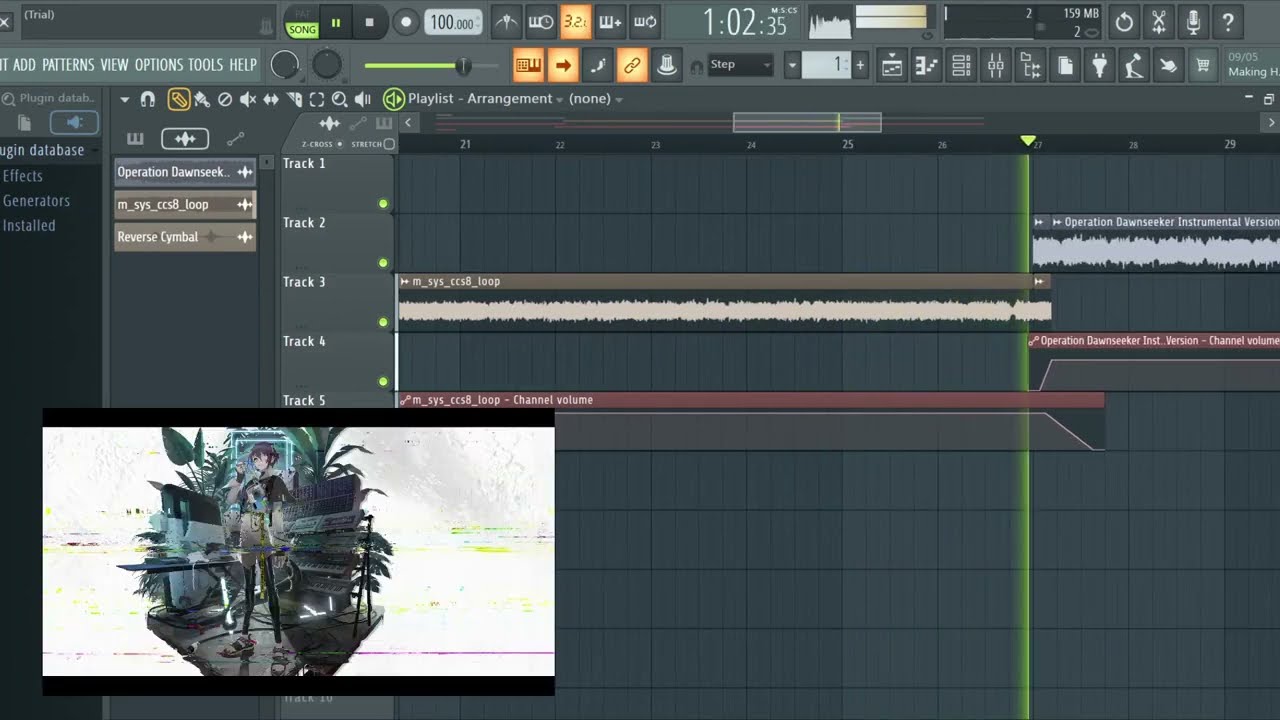Open the Mixer view icon
1280x720 pixels.
(x=996, y=66)
